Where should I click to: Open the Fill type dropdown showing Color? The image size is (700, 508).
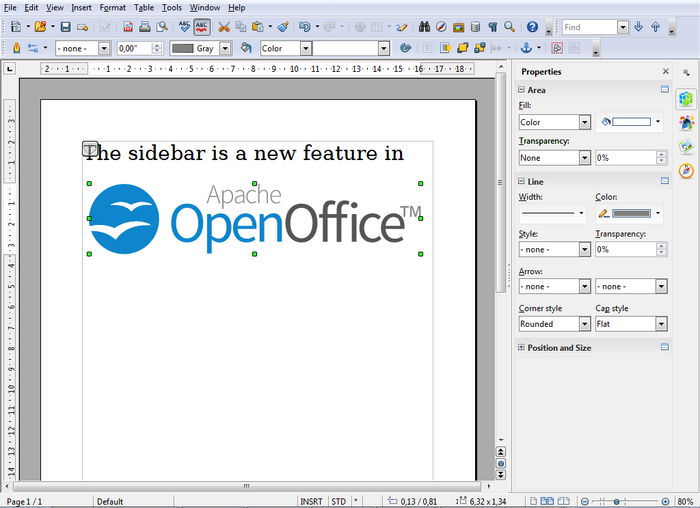coord(554,122)
